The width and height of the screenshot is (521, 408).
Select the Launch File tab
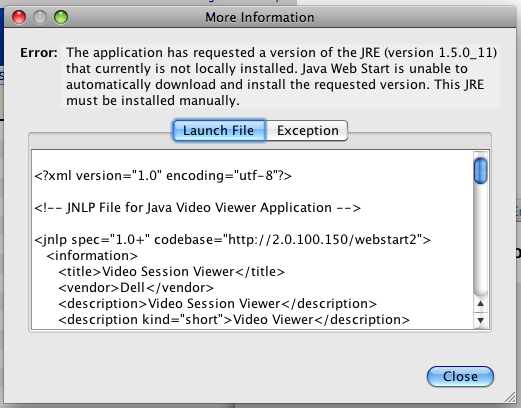pyautogui.click(x=219, y=130)
